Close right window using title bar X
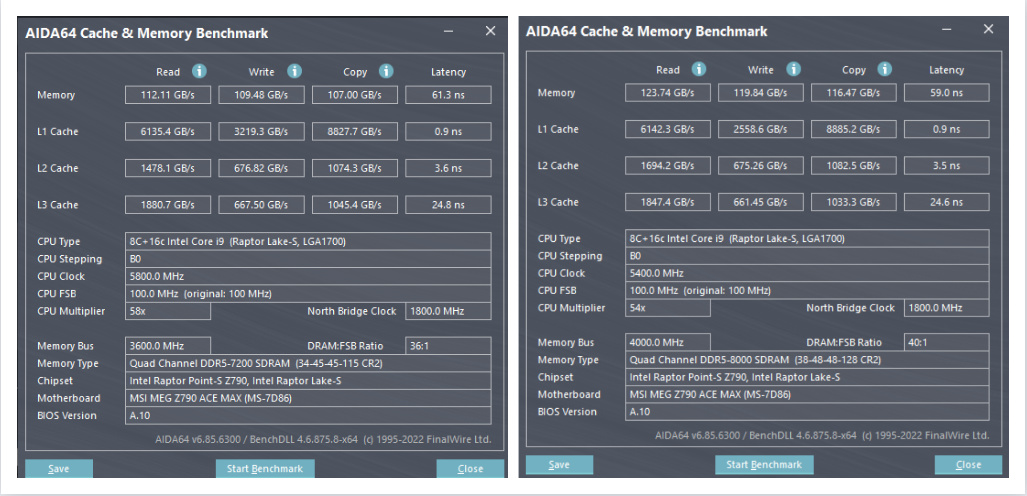This screenshot has height=496, width=1027. (x=989, y=29)
